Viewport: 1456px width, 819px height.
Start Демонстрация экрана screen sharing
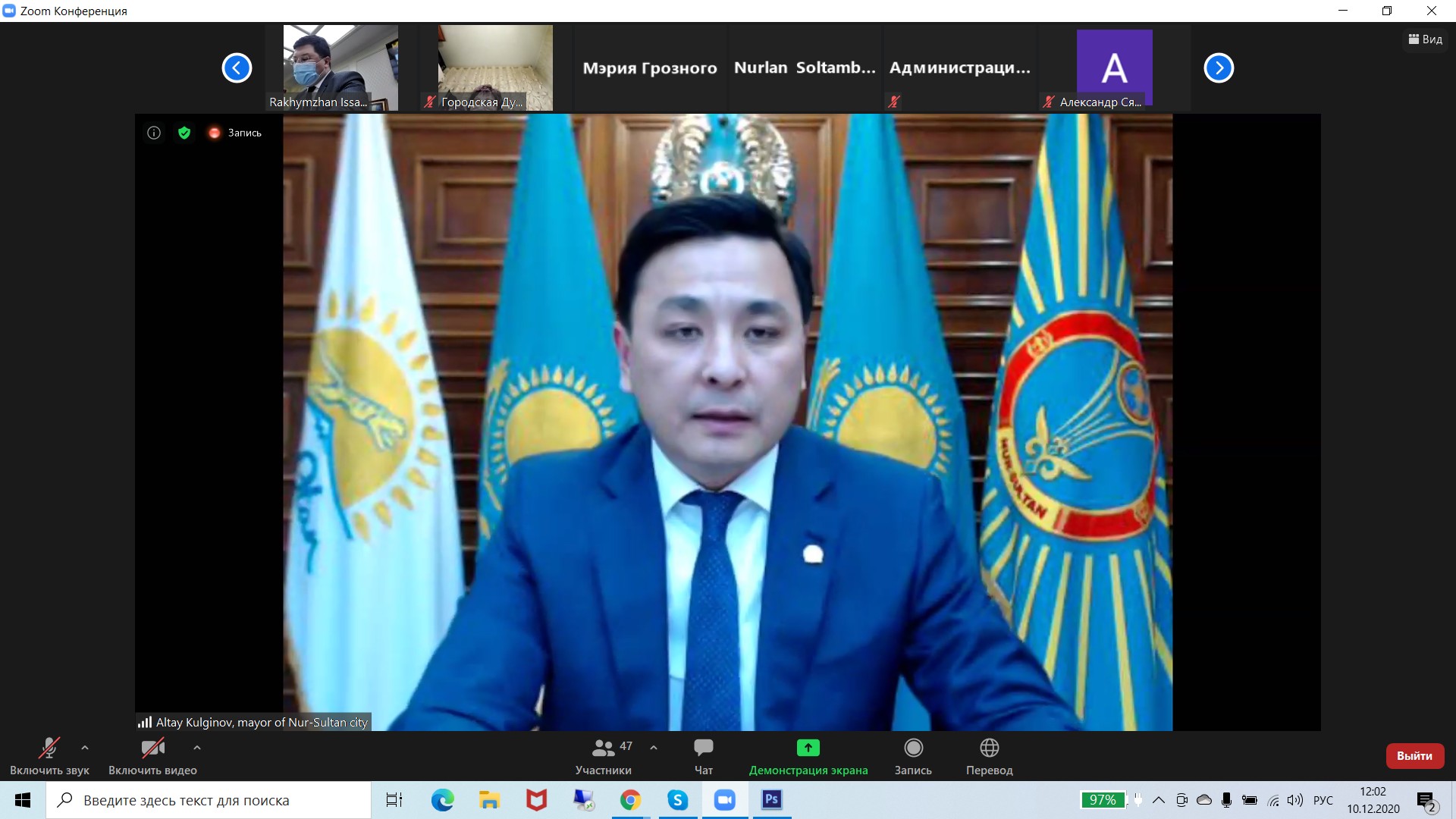coord(808,756)
